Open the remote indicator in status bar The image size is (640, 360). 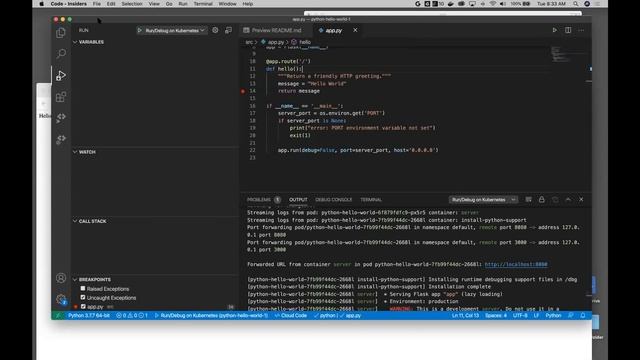tap(58, 316)
